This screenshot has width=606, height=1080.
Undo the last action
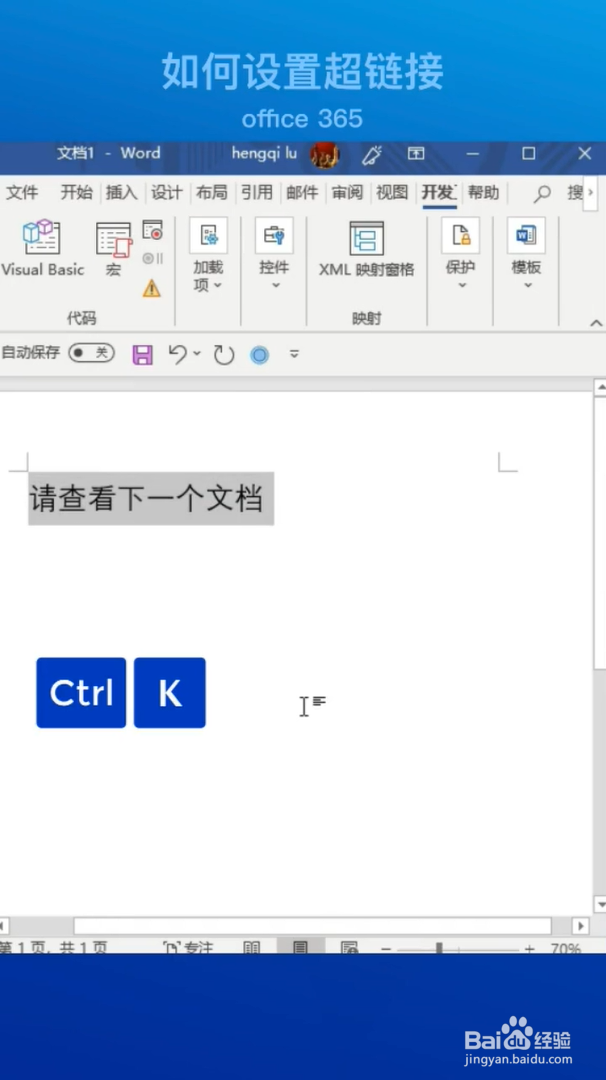(x=177, y=355)
